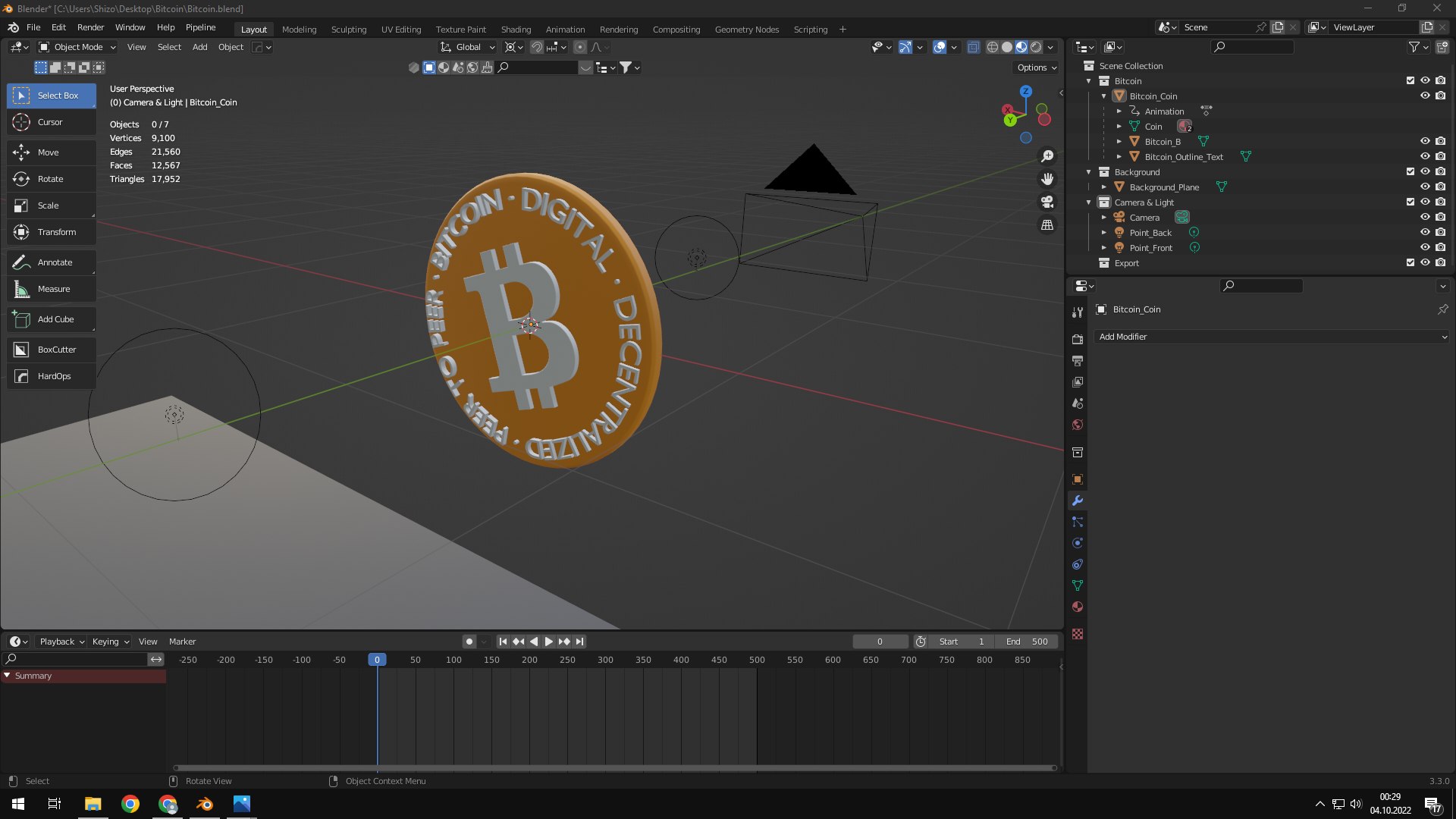This screenshot has height=819, width=1456.
Task: Open the Object Data properties tab
Action: point(1078,585)
